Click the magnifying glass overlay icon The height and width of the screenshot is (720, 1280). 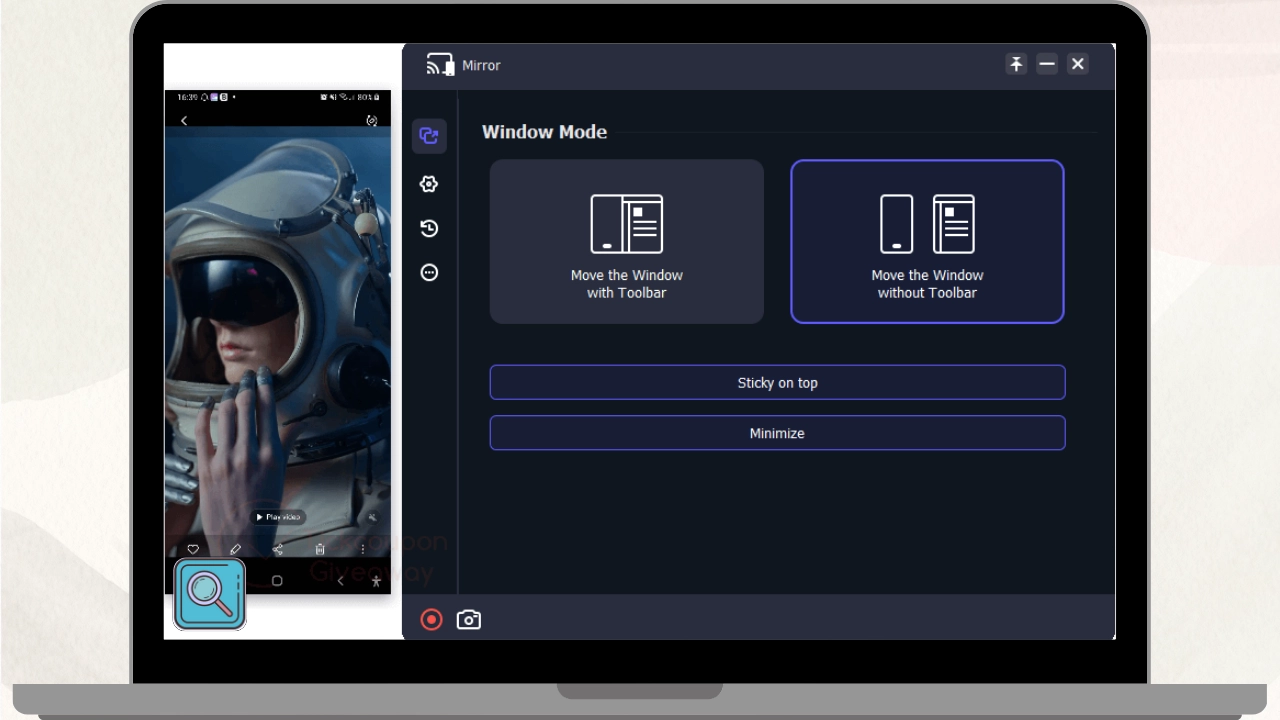click(210, 594)
